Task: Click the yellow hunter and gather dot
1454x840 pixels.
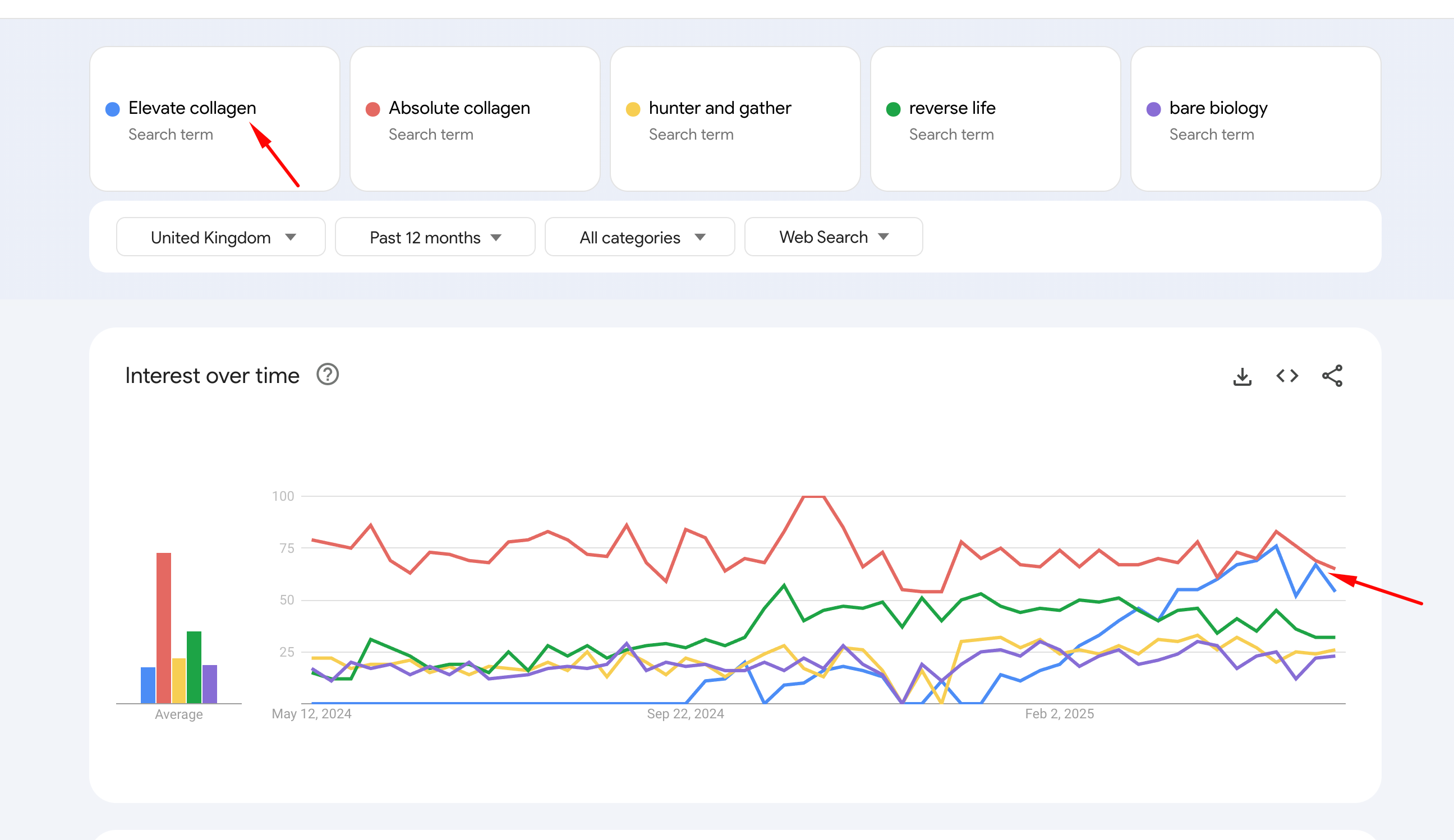Action: coord(633,109)
